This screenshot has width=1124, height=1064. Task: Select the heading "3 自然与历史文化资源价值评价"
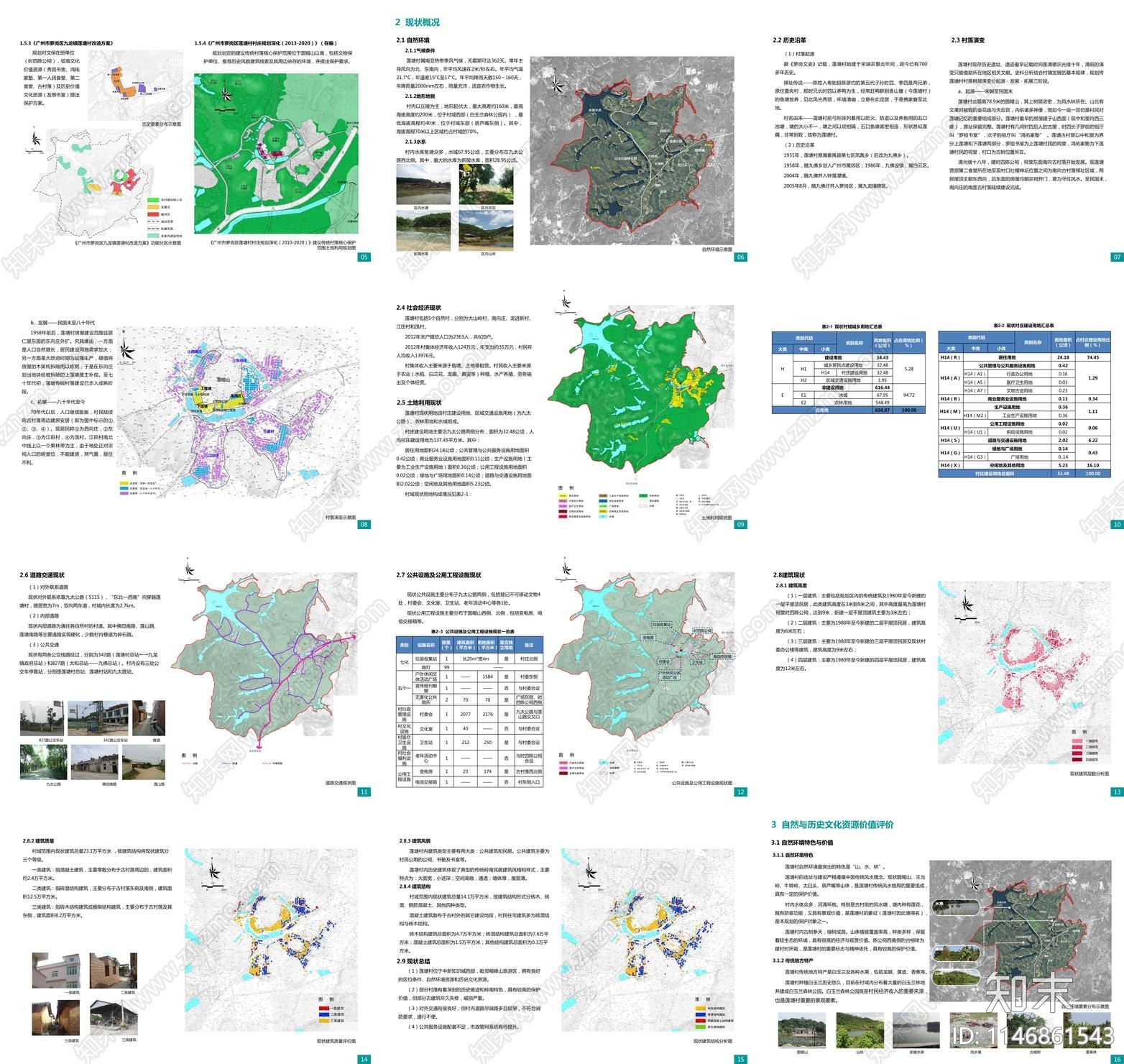(x=832, y=825)
